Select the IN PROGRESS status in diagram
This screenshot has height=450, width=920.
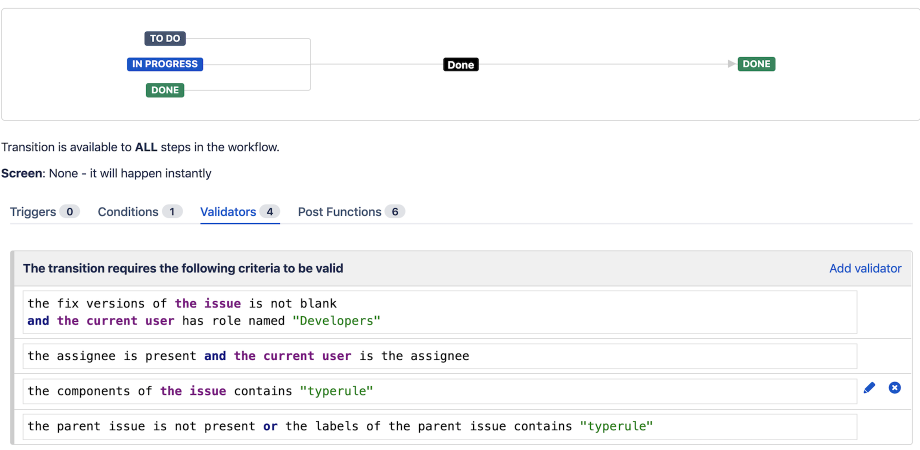tap(165, 64)
